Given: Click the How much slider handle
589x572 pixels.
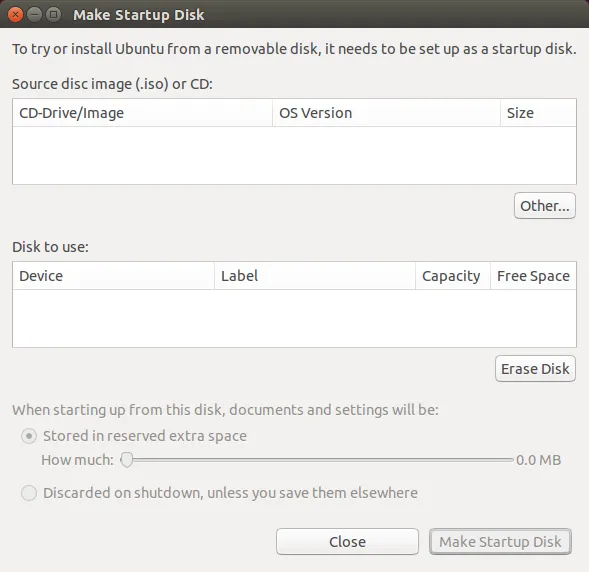Looking at the screenshot, I should tap(127, 460).
